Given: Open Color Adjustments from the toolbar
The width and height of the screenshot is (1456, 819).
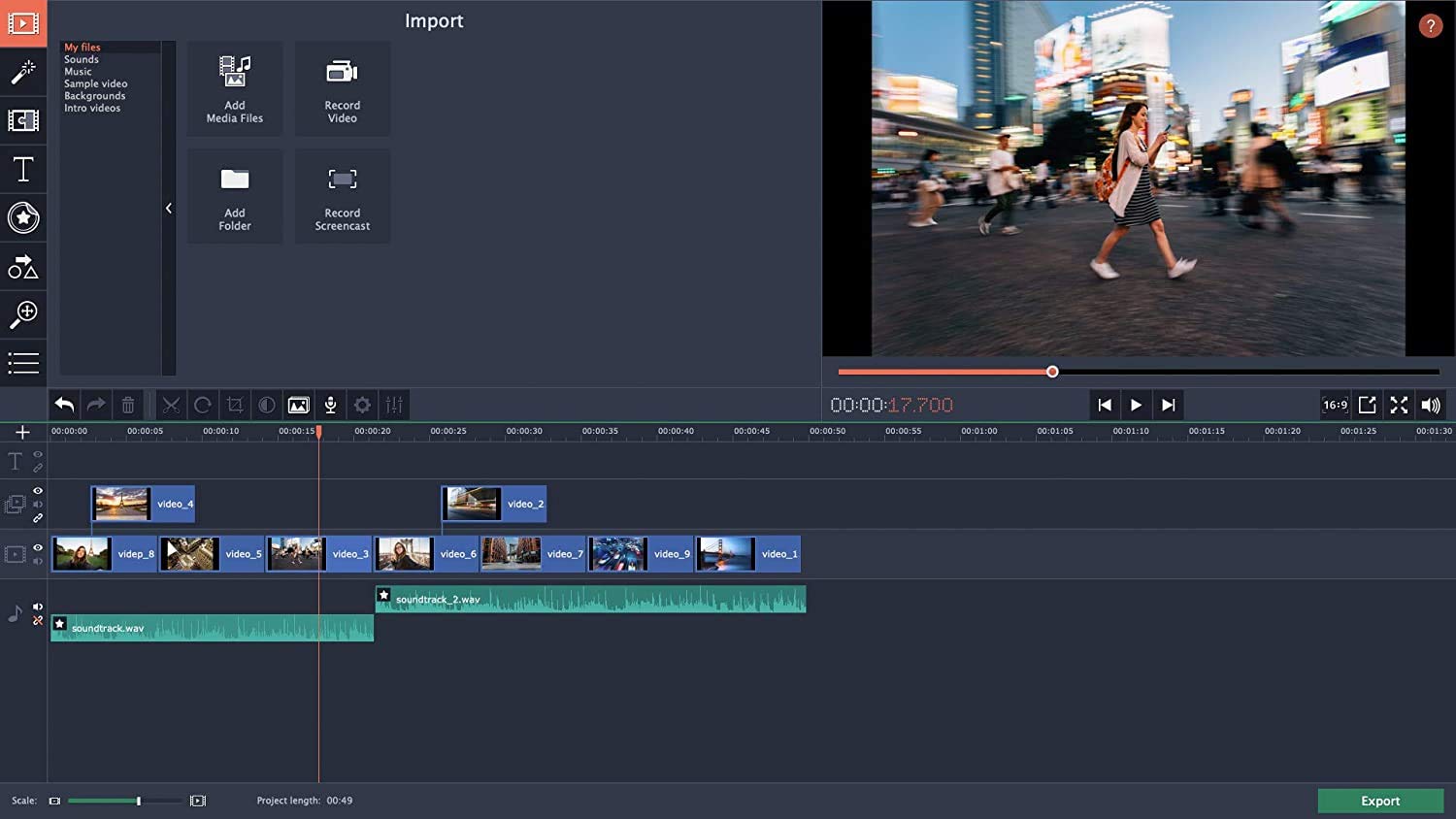Looking at the screenshot, I should click(x=267, y=405).
